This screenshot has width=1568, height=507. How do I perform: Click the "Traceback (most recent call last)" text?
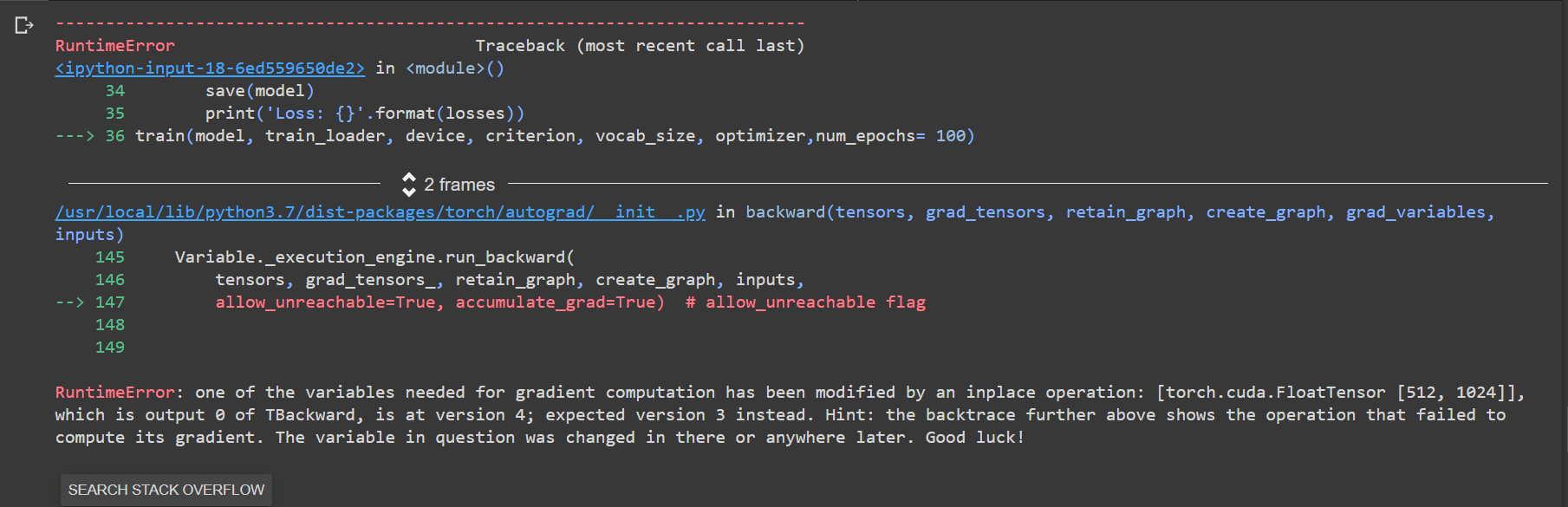(640, 46)
